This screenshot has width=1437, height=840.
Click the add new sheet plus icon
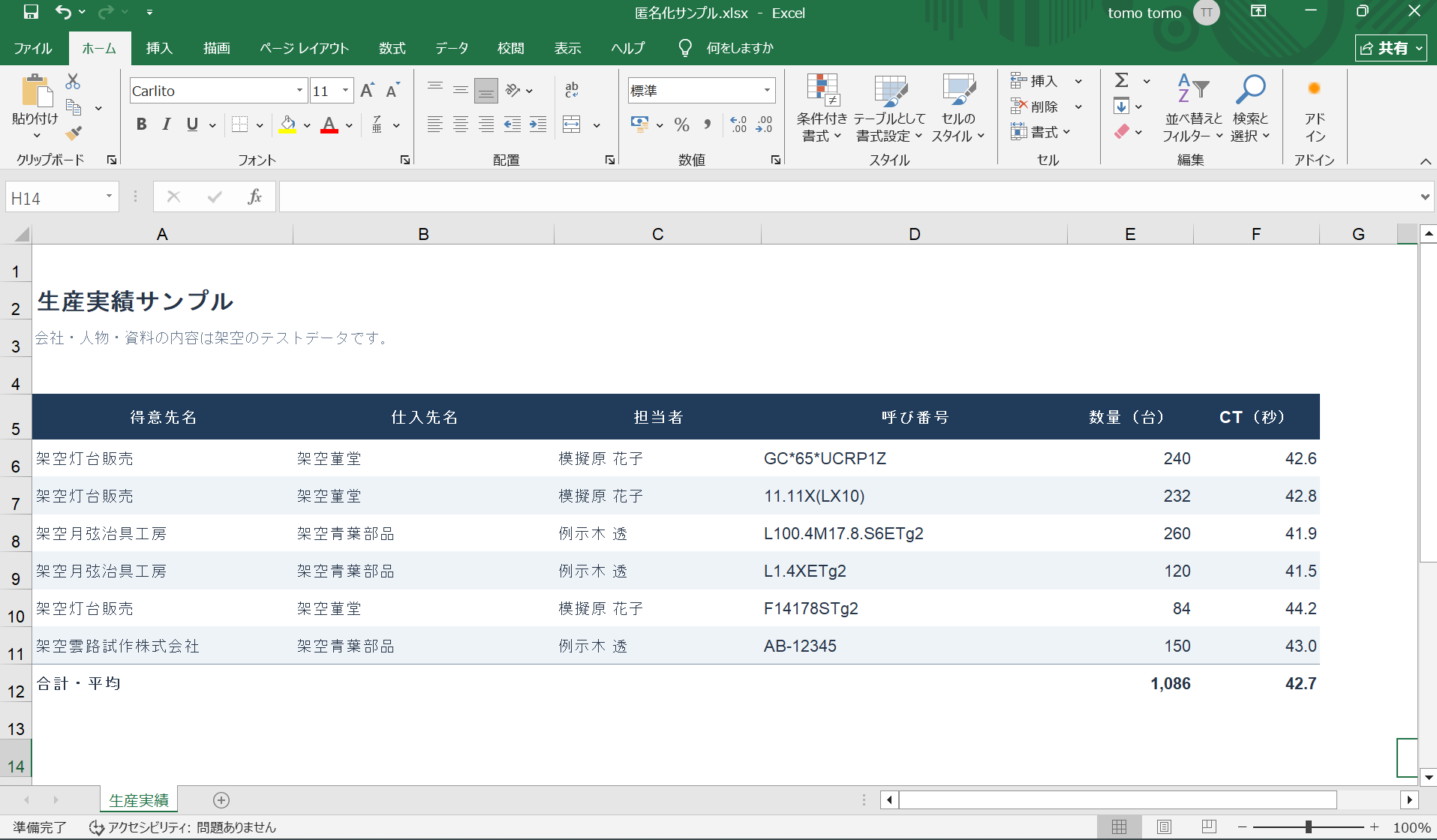coord(221,800)
